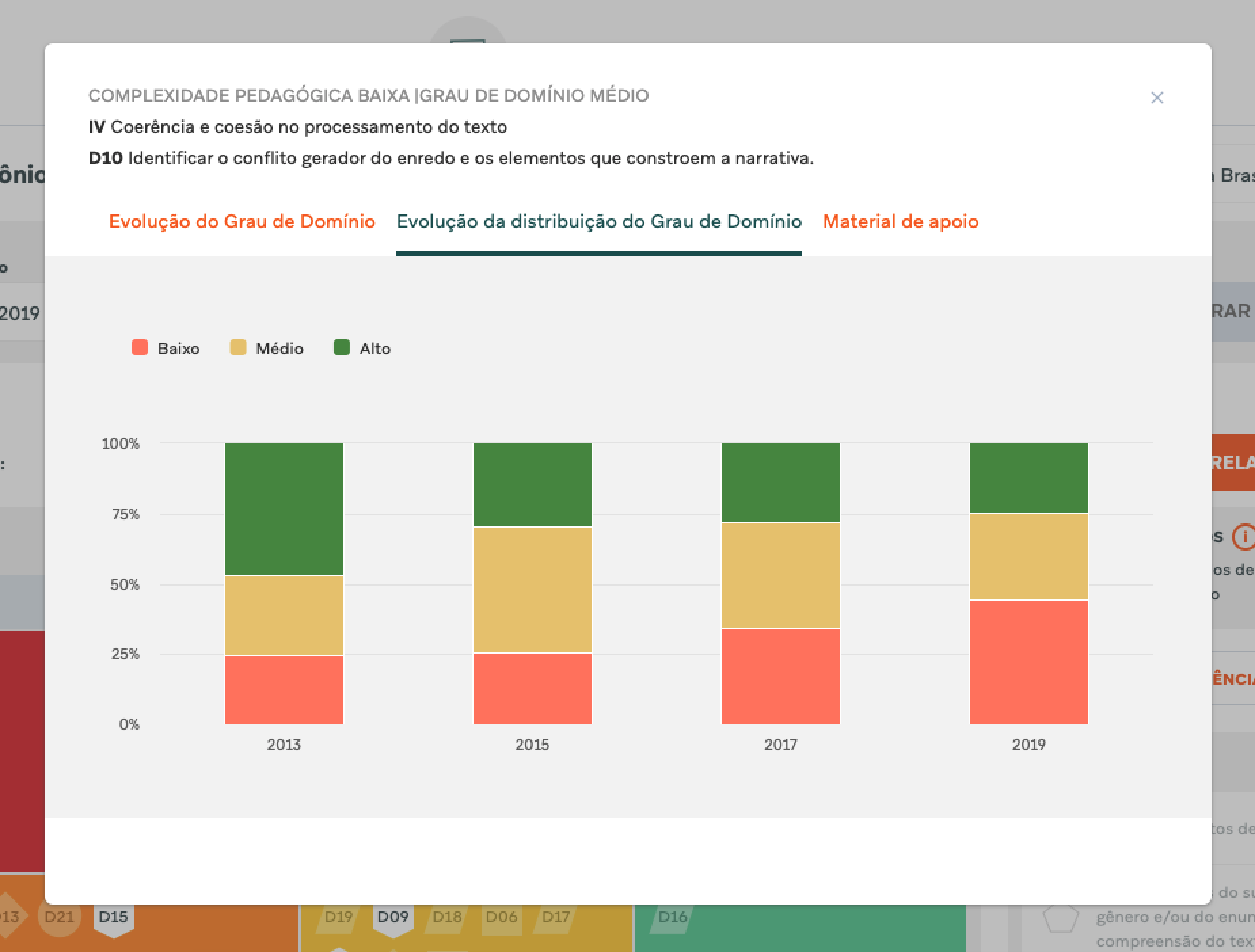The image size is (1255, 952).
Task: Click the 2015 x-axis label
Action: coord(532,745)
